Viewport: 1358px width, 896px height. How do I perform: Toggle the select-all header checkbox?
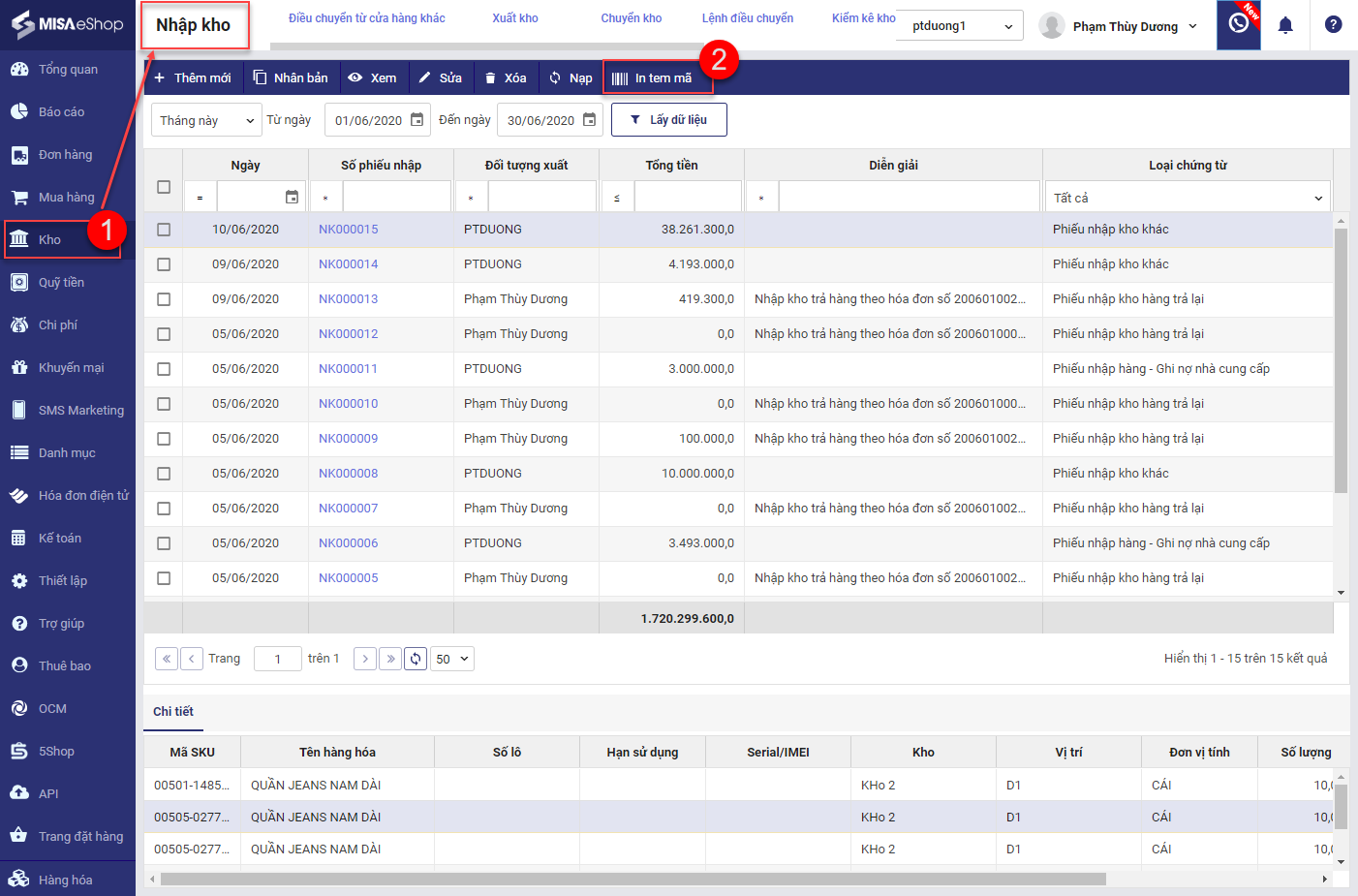[x=164, y=187]
